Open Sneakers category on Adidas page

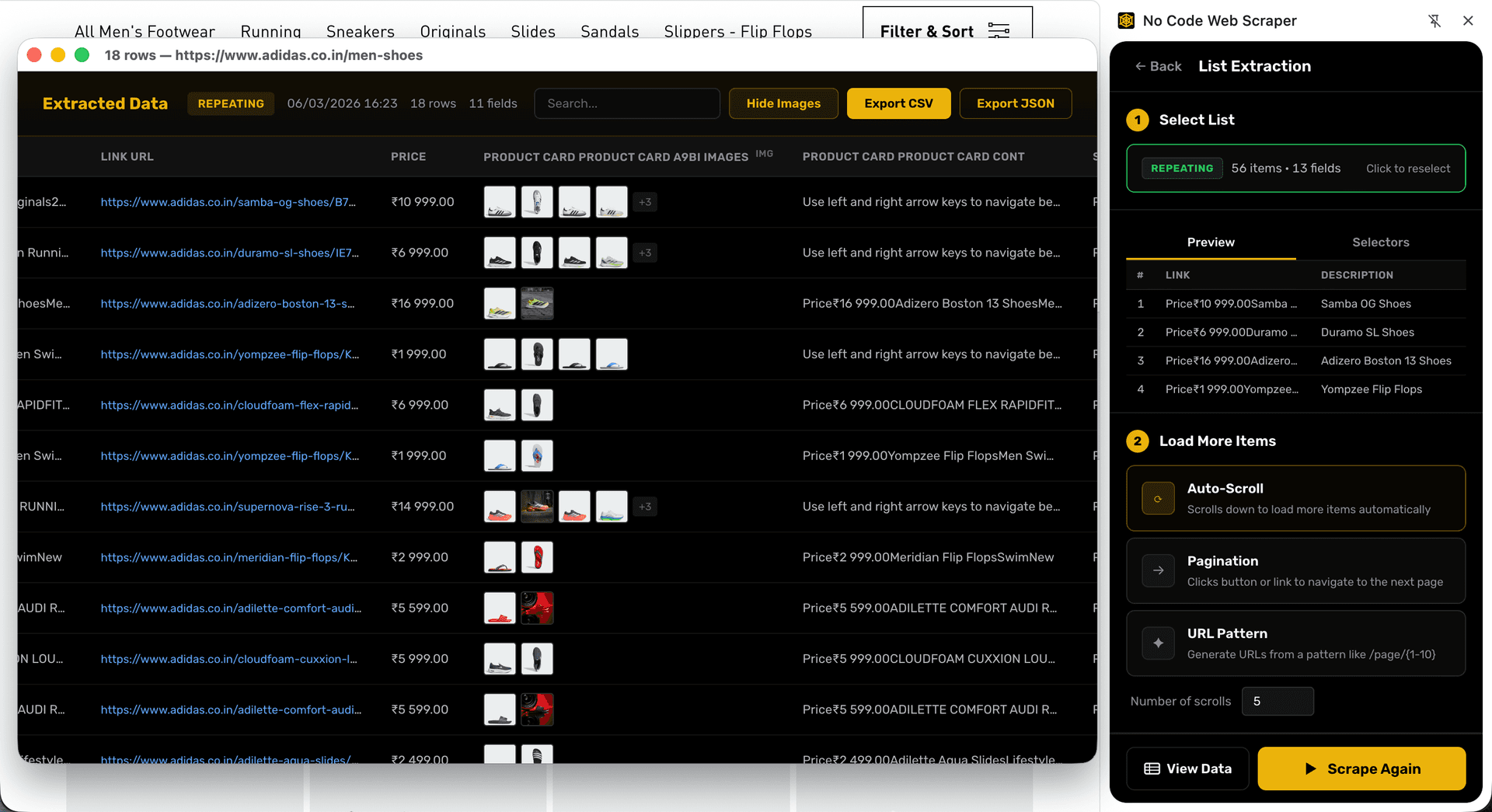361,31
